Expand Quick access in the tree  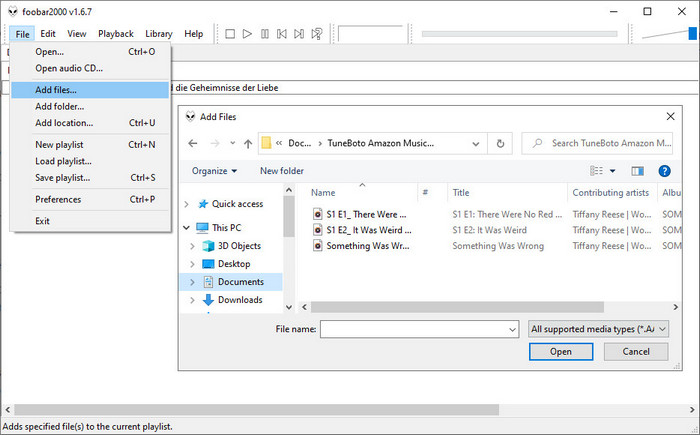coord(187,204)
